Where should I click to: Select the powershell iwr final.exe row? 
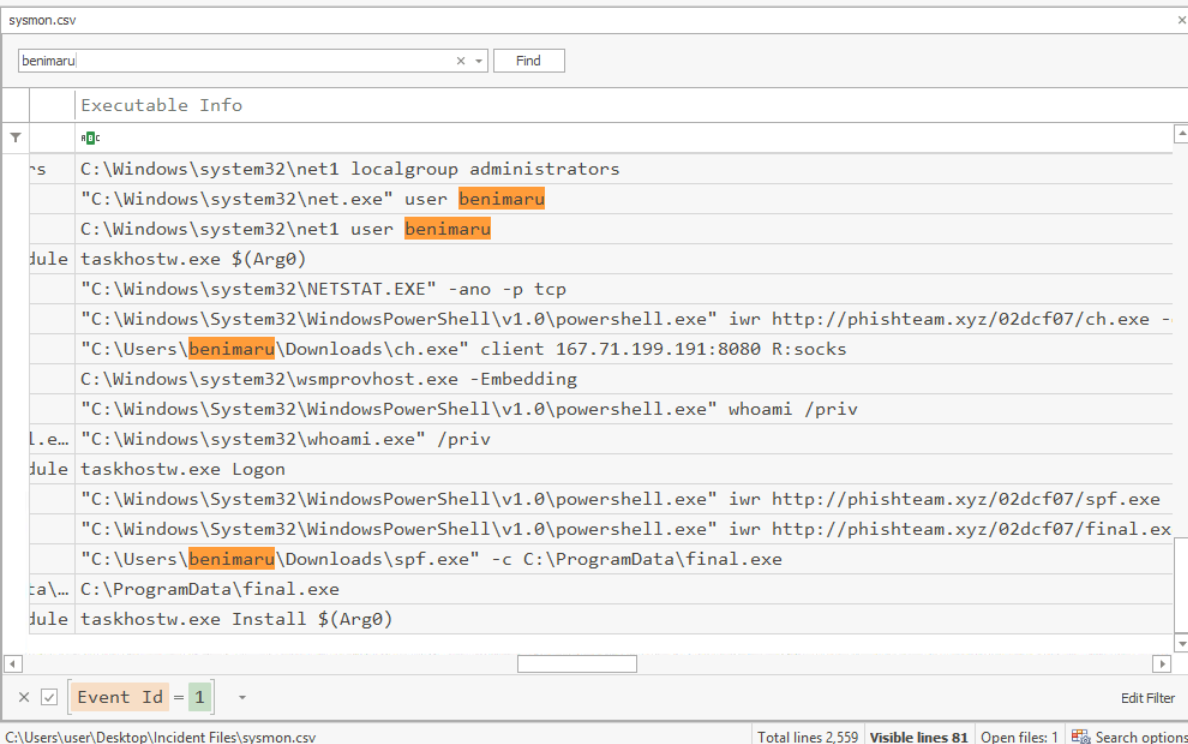tap(624, 529)
